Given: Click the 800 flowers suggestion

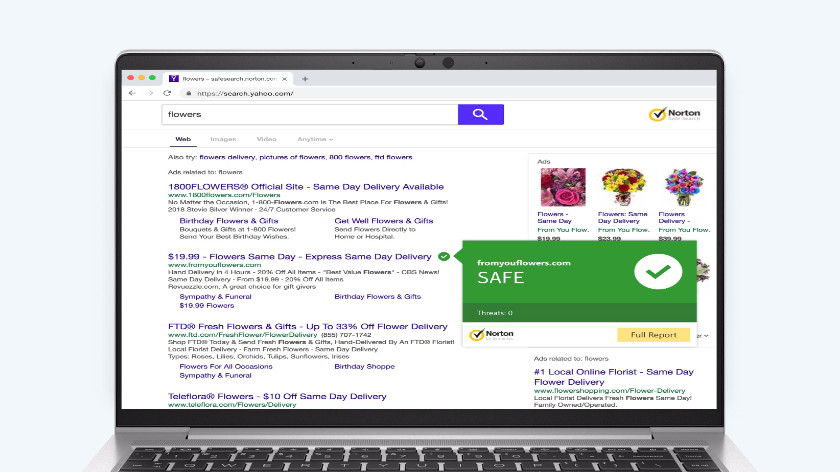Looking at the screenshot, I should click(x=350, y=157).
